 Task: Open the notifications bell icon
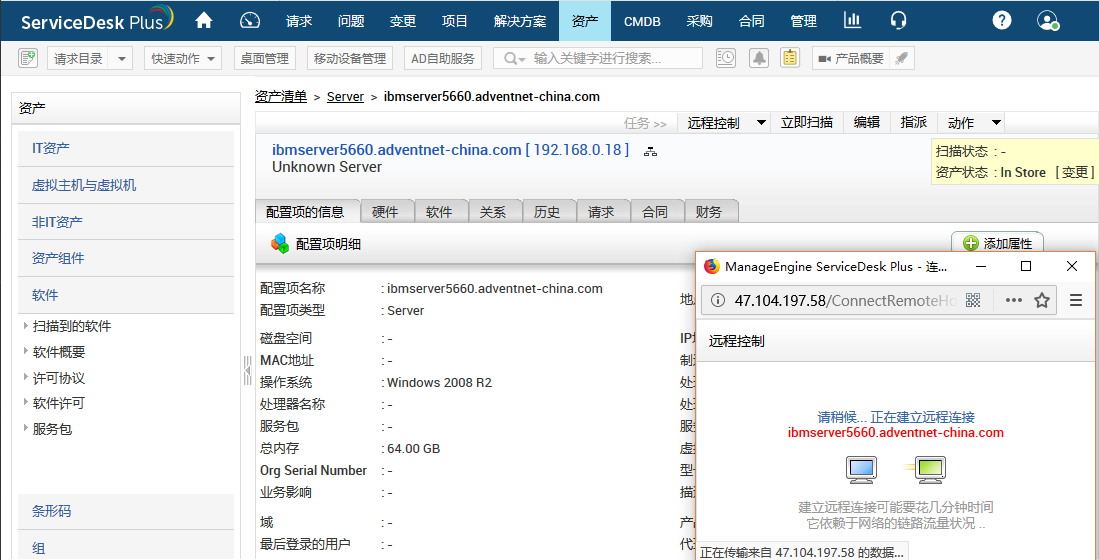point(758,58)
